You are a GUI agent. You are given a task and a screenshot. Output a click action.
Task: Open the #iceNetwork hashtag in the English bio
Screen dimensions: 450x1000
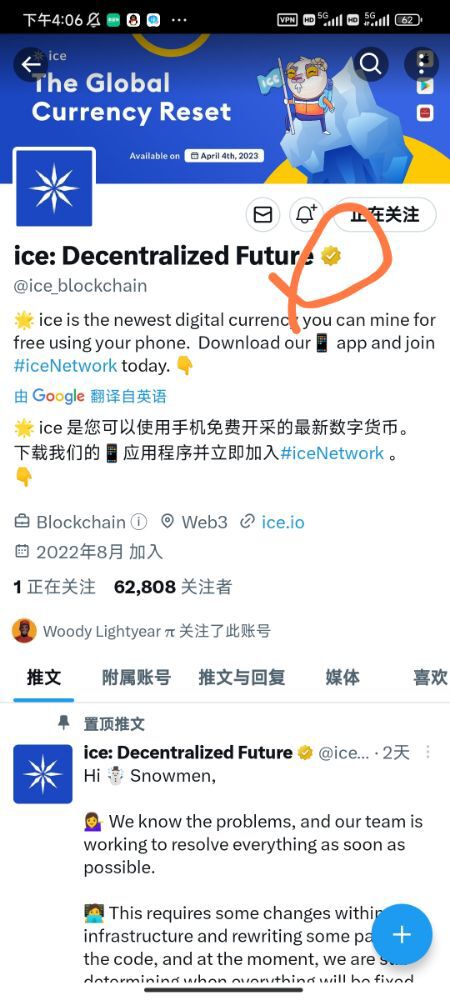[x=65, y=365]
